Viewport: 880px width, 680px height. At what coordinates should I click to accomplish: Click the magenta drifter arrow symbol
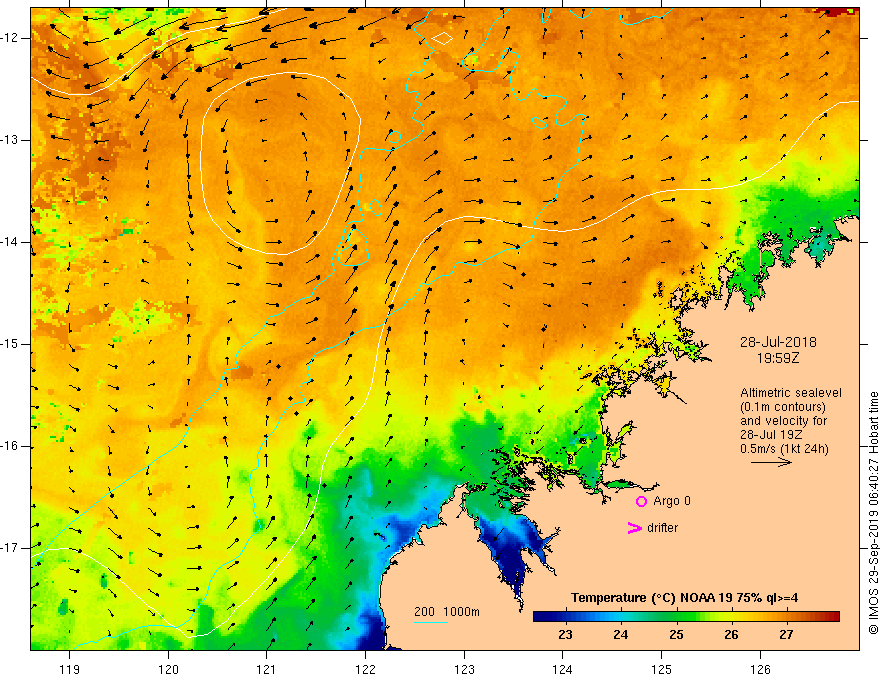pos(634,528)
